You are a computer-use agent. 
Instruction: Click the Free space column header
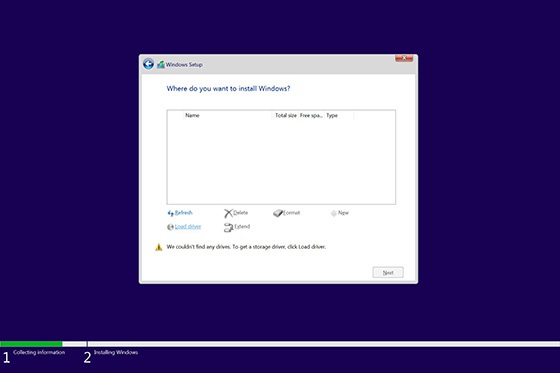(x=311, y=115)
